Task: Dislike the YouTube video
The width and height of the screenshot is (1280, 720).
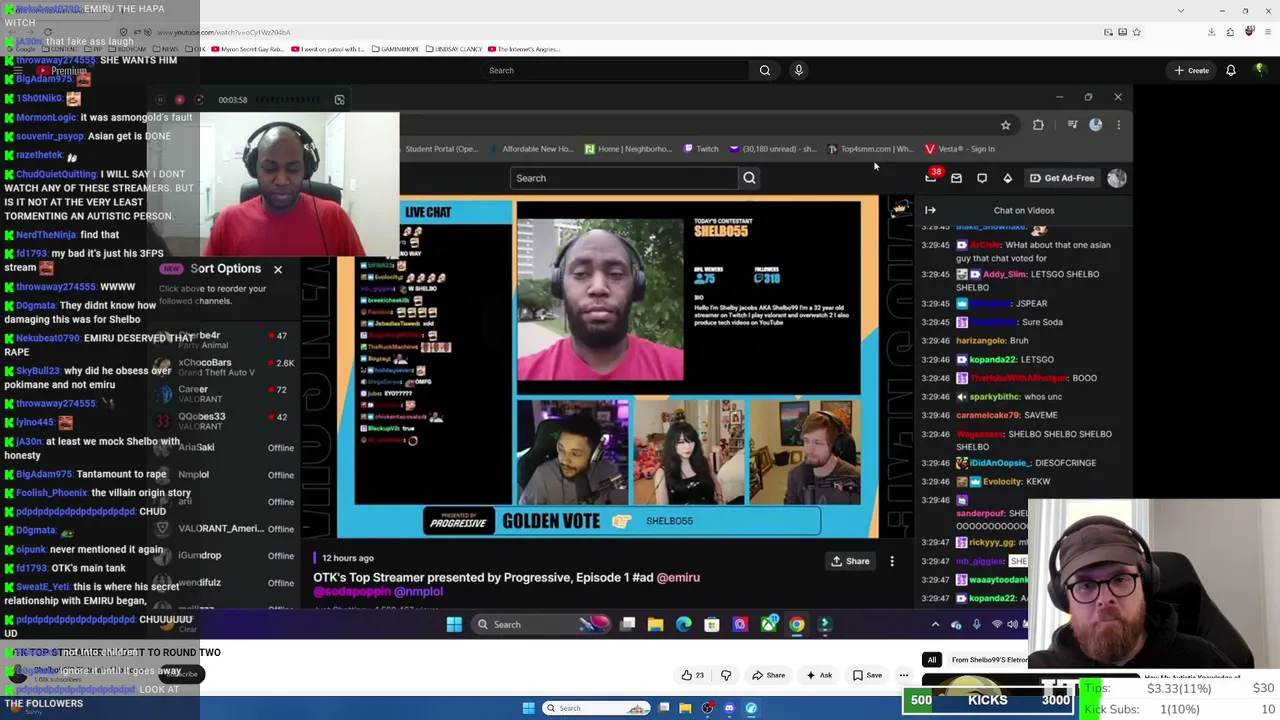Action: click(x=726, y=675)
